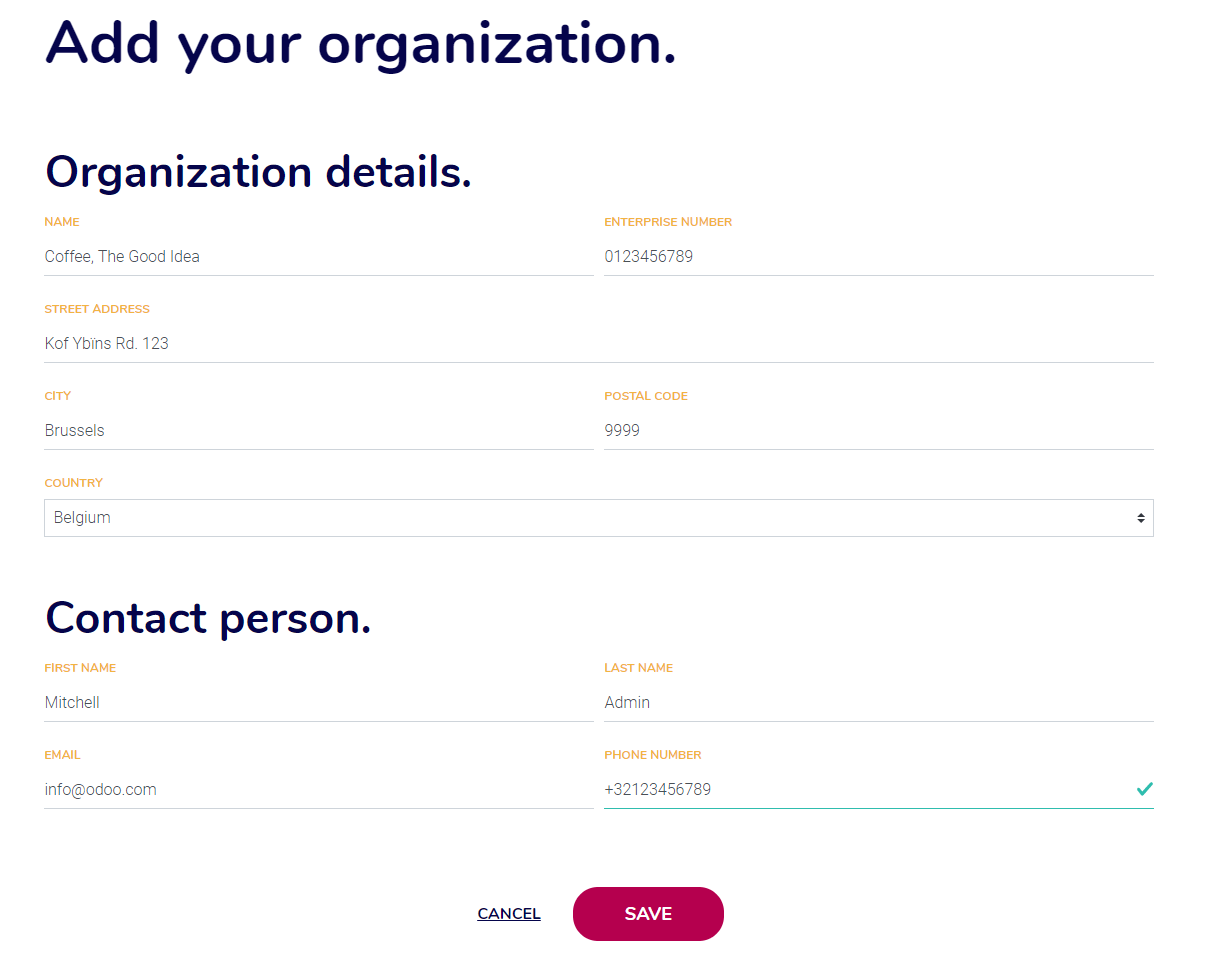Click the First Name field with Mitchell
Screen dimensions: 1216x957
tap(319, 703)
